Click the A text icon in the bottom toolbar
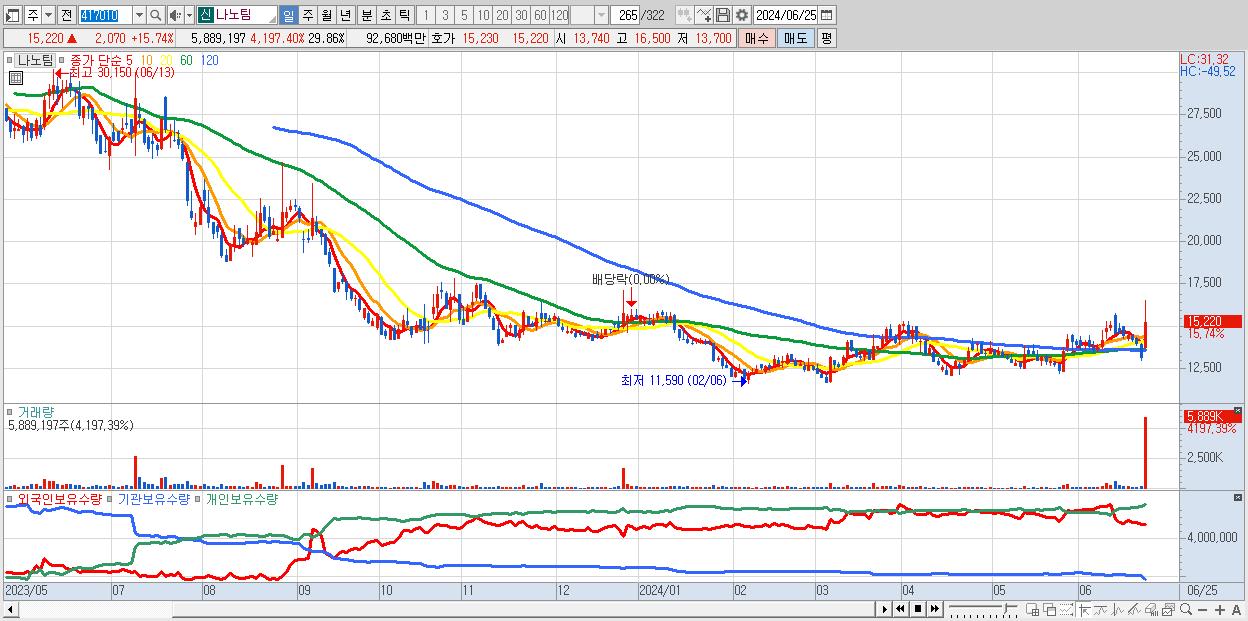The height and width of the screenshot is (621, 1248). 1236,609
